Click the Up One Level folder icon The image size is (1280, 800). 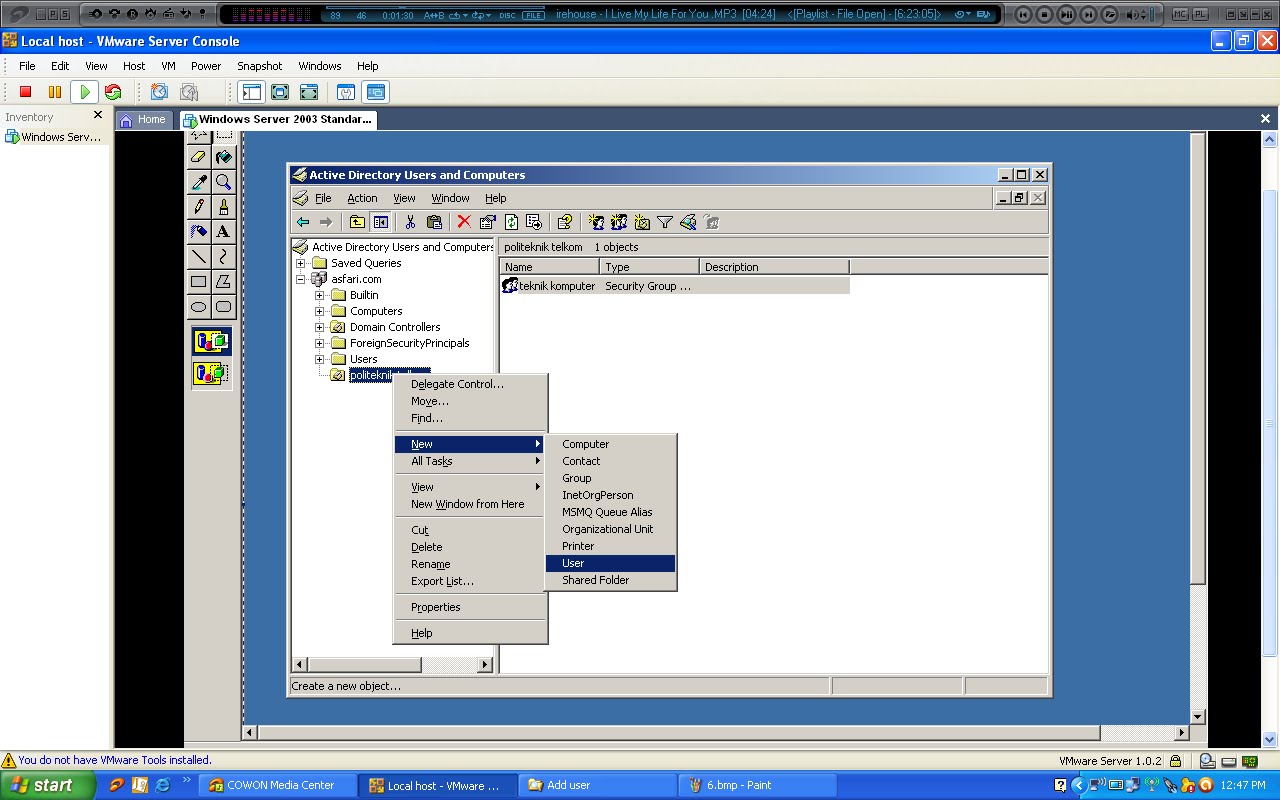(x=357, y=222)
